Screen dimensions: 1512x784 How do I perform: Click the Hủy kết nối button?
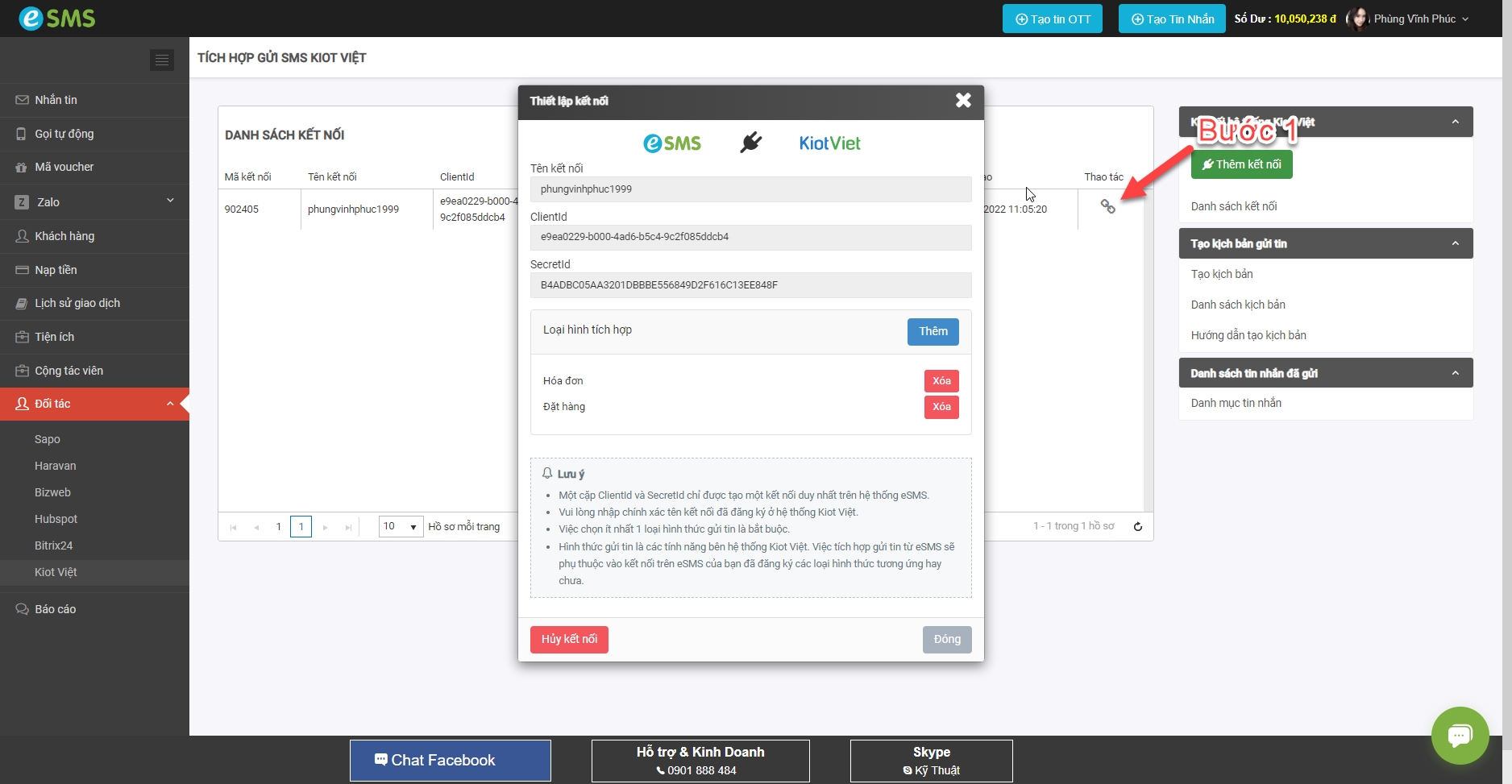pos(569,640)
